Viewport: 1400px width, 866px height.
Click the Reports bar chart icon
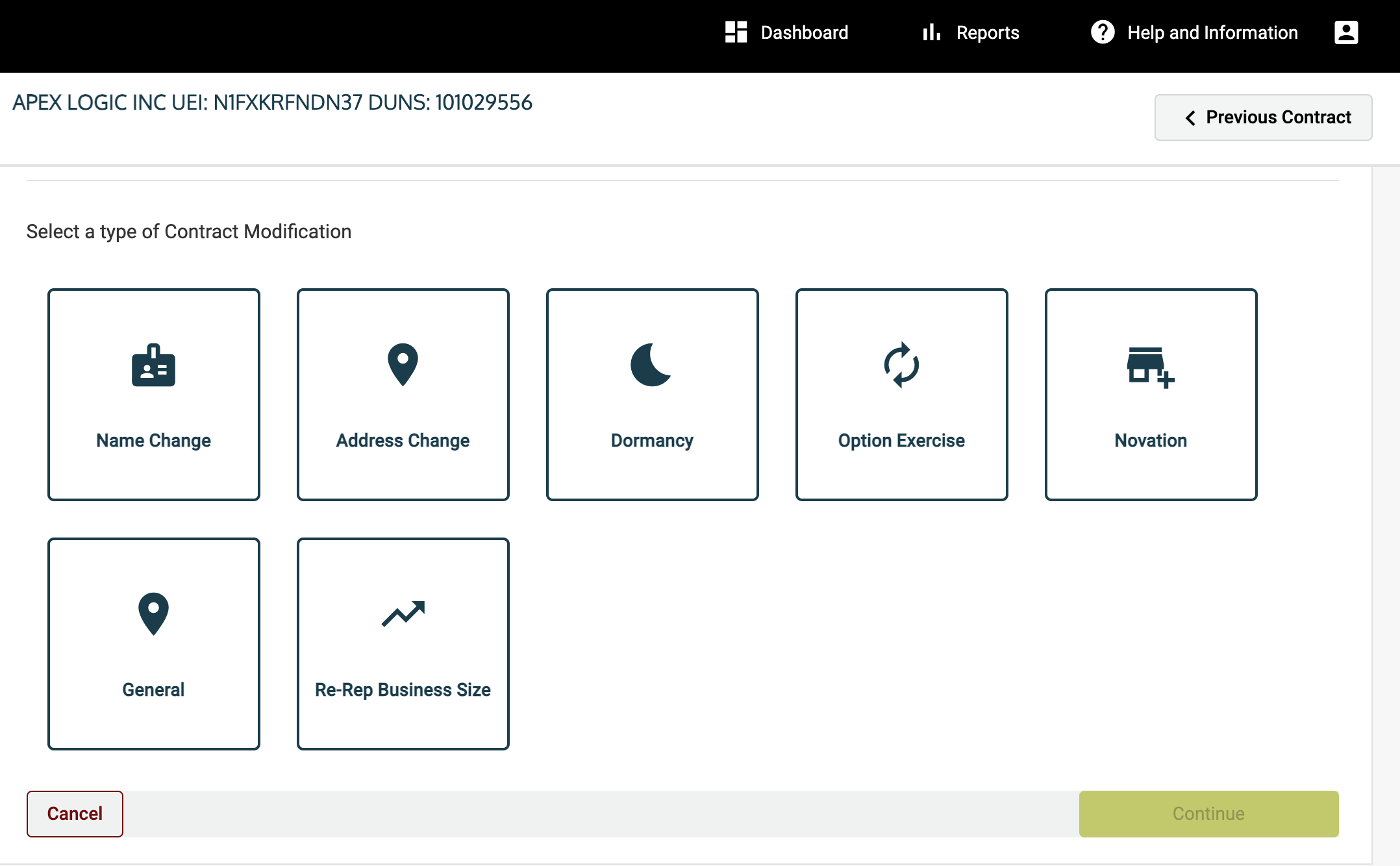click(931, 32)
